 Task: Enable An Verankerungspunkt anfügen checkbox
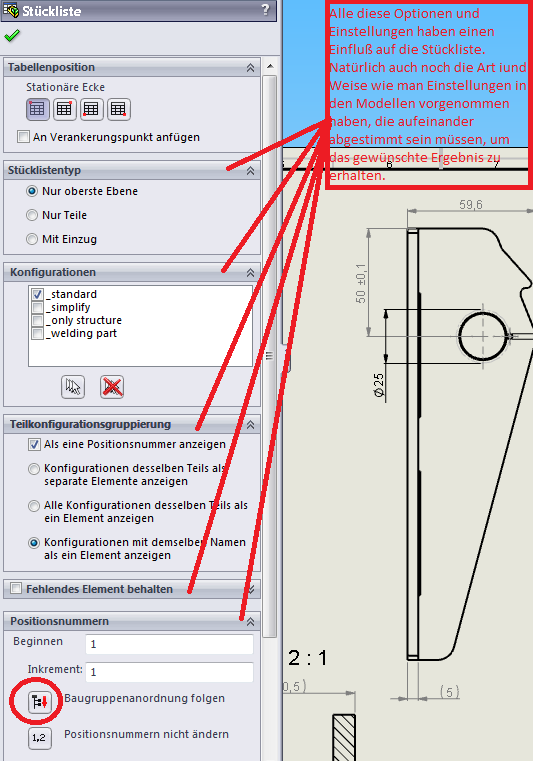pyautogui.click(x=23, y=137)
